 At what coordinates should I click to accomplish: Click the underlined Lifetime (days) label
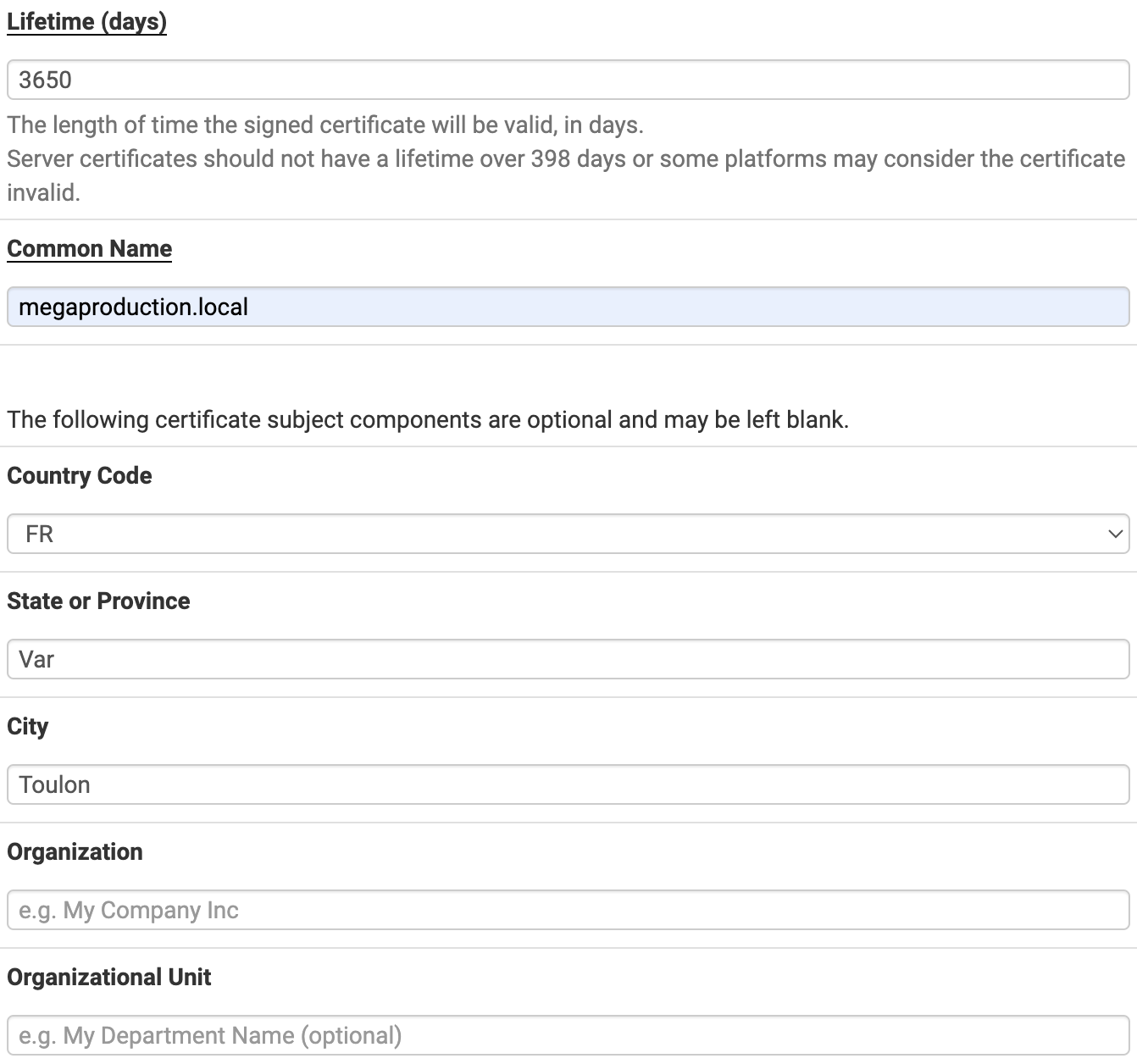(86, 22)
